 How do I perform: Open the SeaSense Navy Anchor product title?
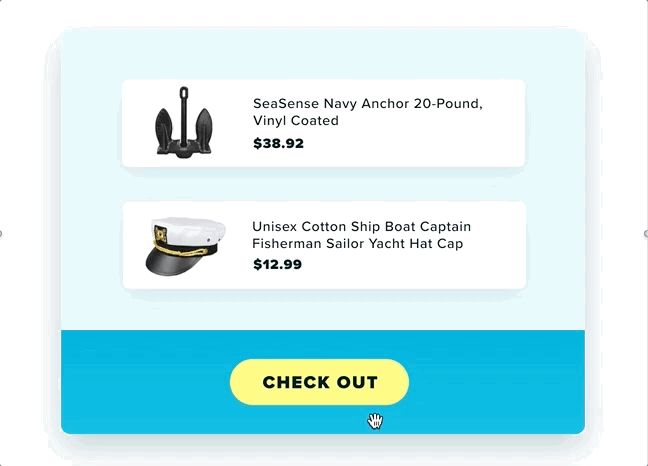(368, 112)
